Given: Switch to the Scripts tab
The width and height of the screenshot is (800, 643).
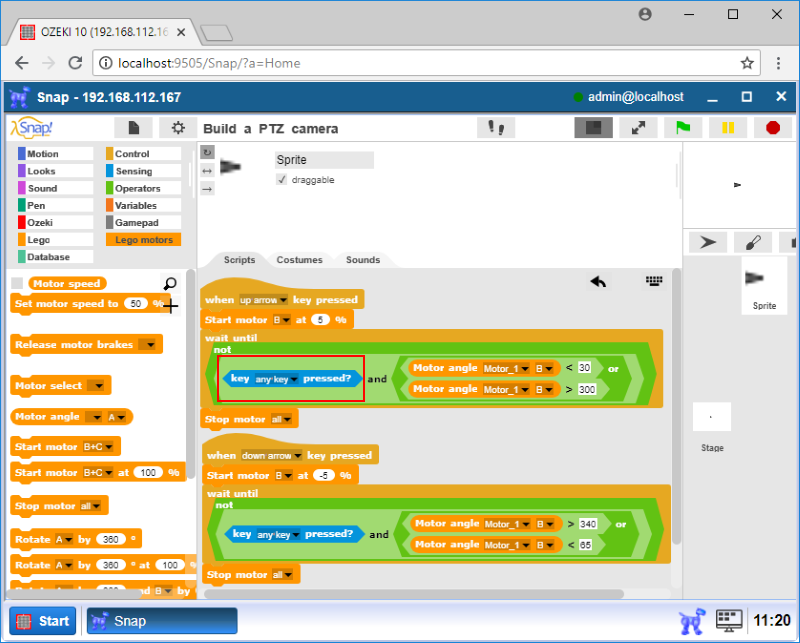Looking at the screenshot, I should 239,260.
